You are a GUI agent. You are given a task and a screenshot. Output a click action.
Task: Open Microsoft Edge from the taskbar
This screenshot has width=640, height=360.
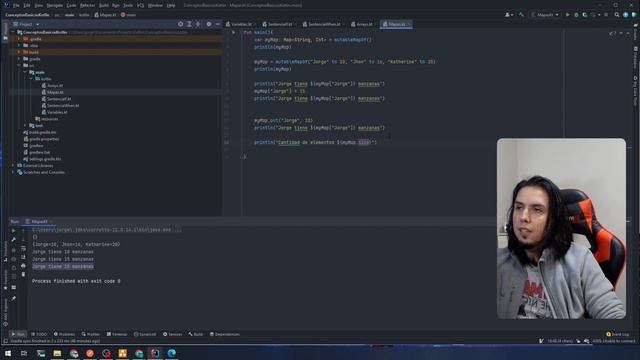[x=171, y=353]
